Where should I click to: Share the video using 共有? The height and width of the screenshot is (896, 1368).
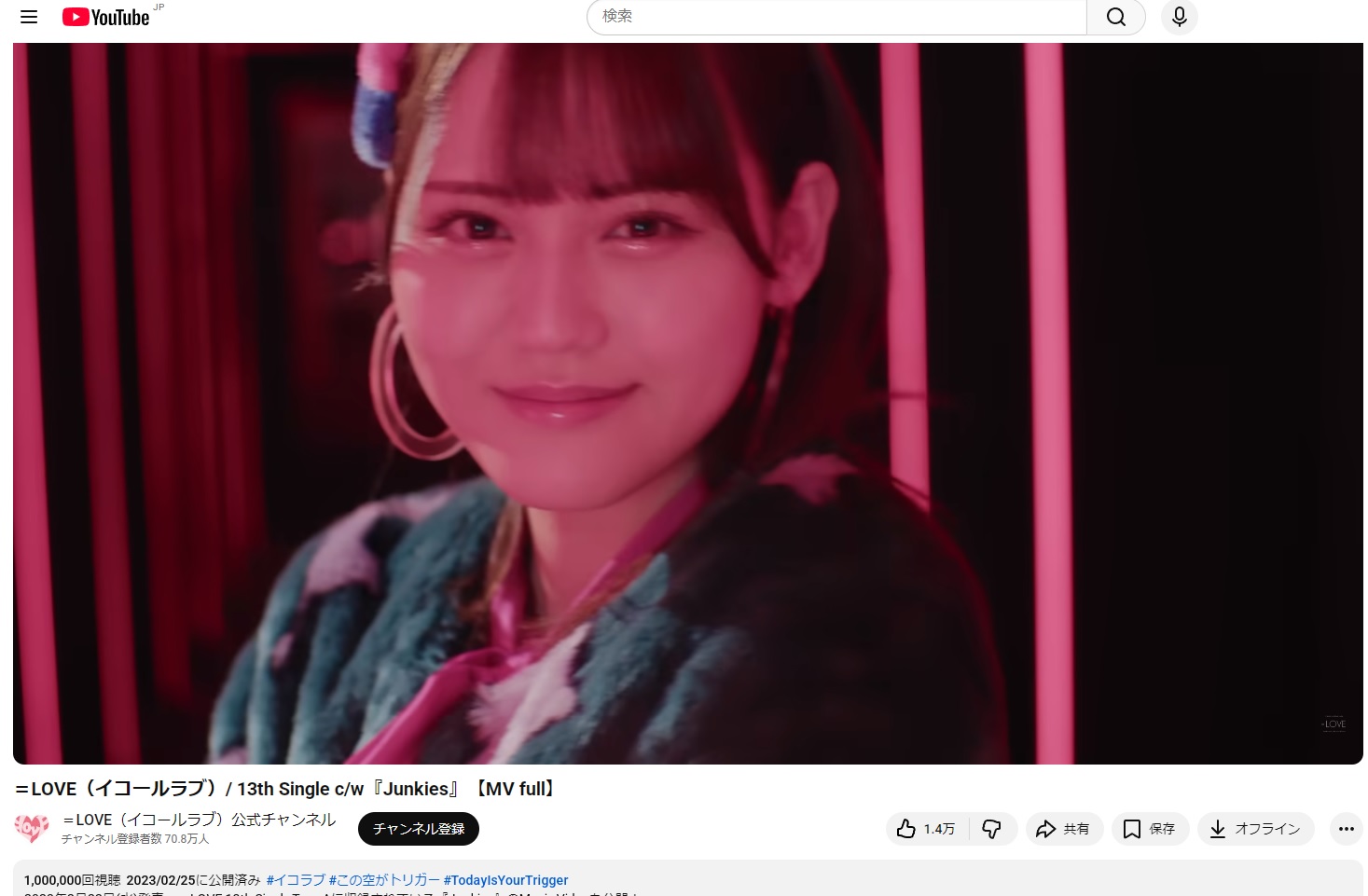(x=1064, y=829)
